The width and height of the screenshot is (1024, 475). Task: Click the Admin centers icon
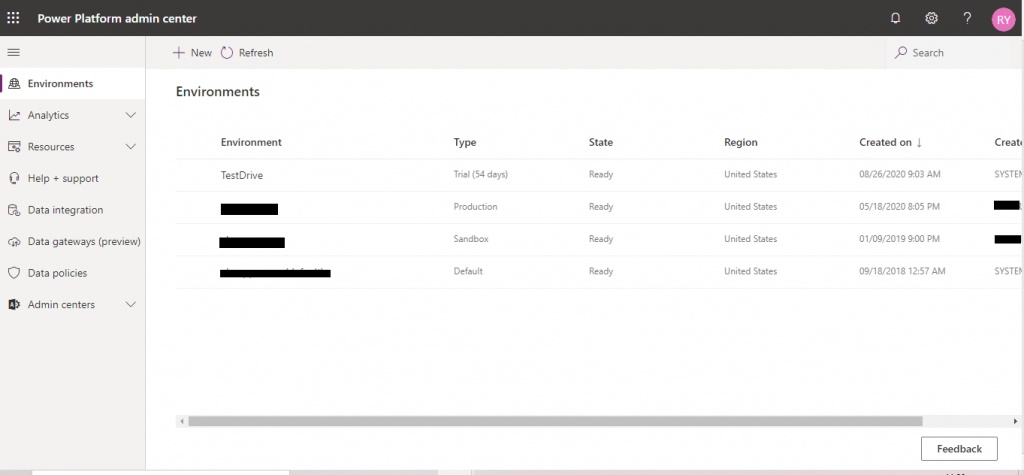click(14, 304)
